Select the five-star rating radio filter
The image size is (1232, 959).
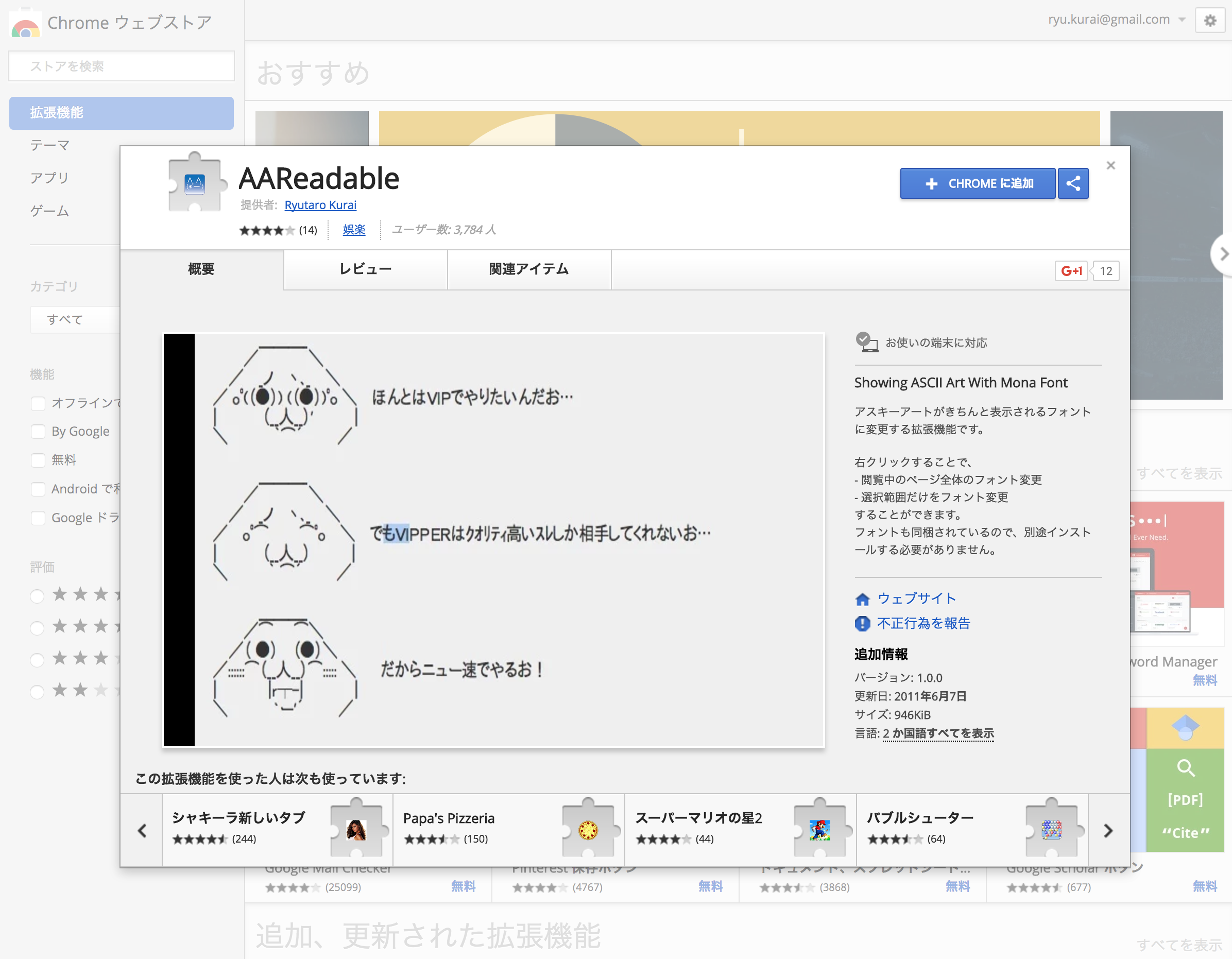coord(37,596)
